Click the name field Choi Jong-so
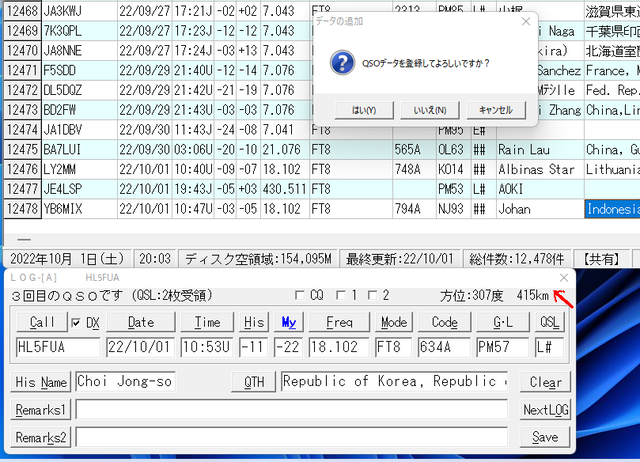This screenshot has height=462, width=640. coord(126,382)
